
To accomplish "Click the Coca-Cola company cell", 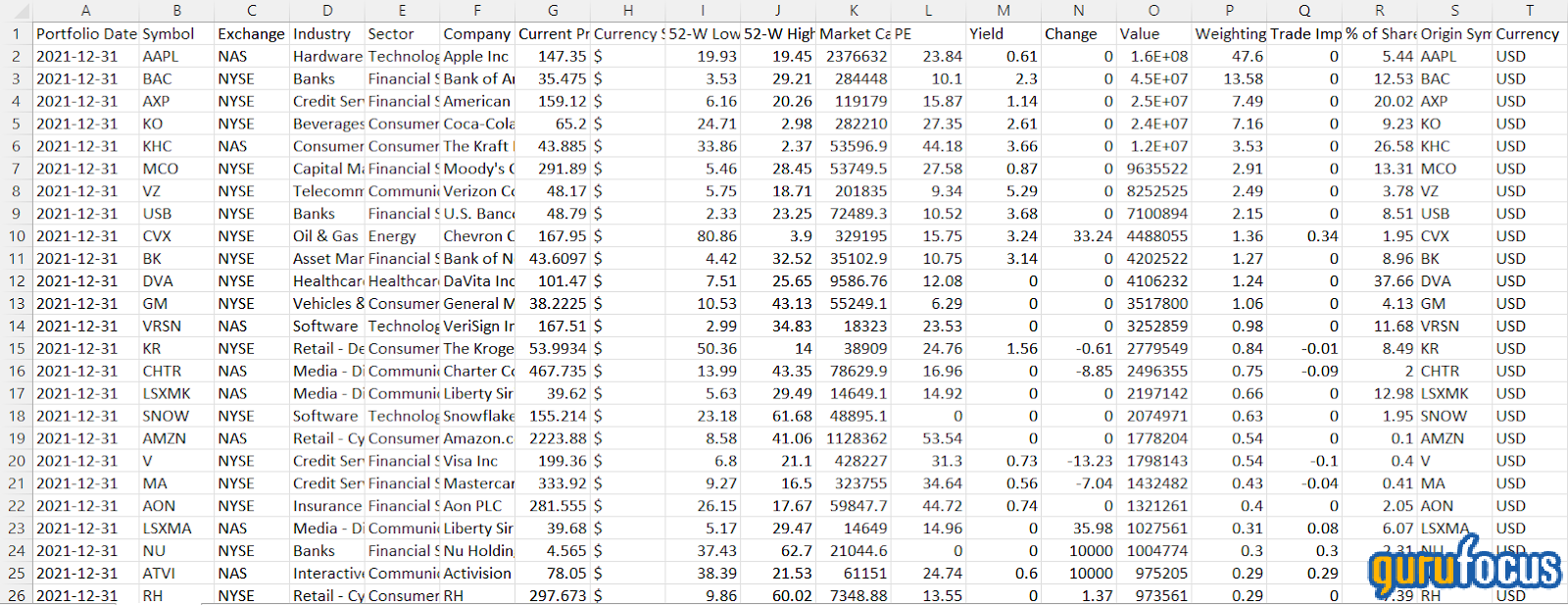I will [x=477, y=125].
